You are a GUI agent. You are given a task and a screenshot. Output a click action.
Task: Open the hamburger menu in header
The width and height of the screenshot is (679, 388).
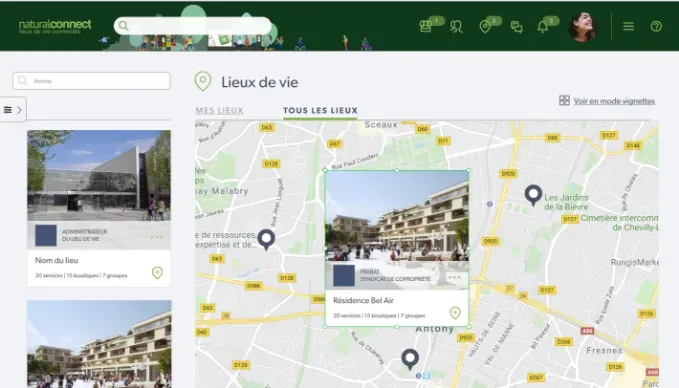[628, 26]
